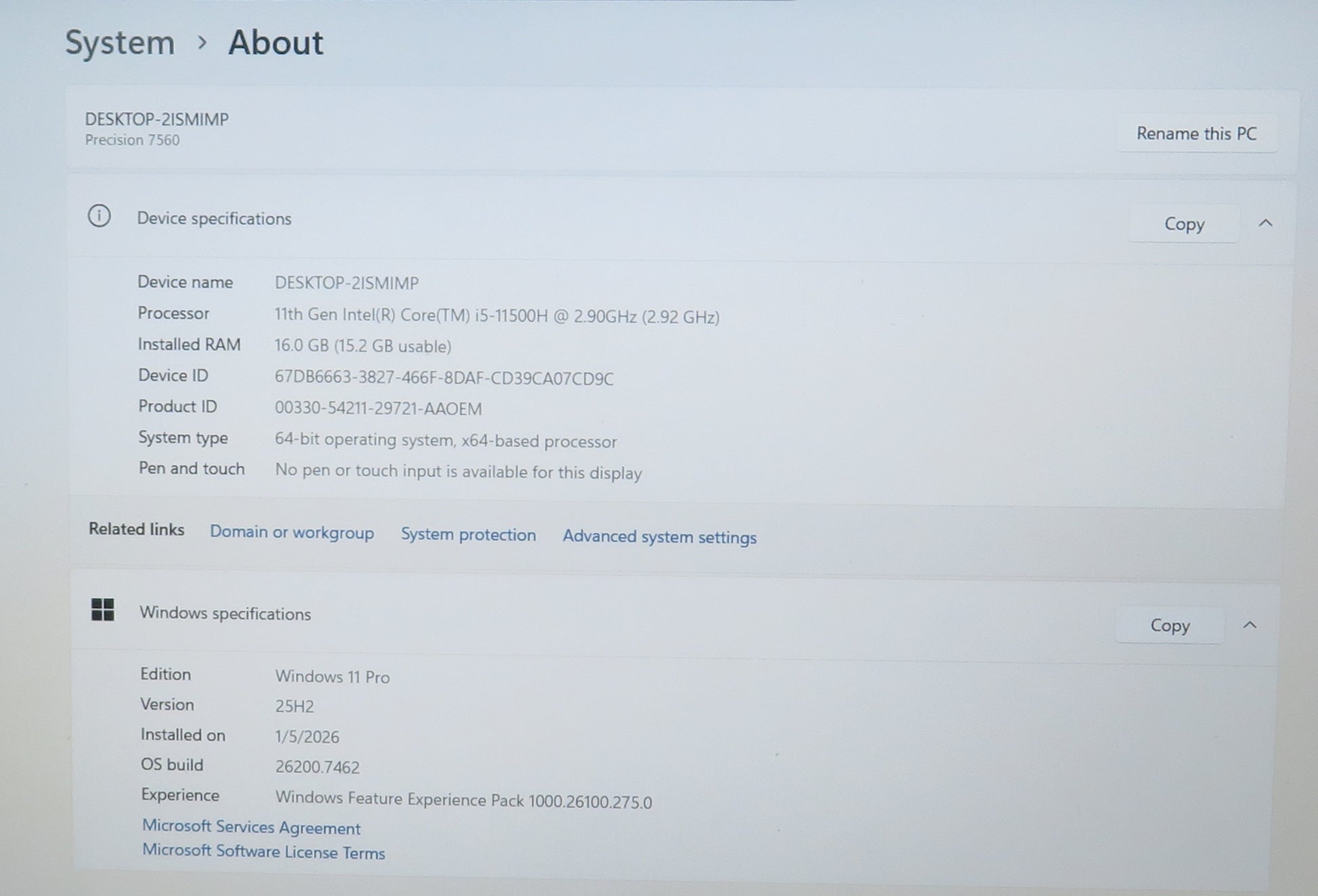Collapse the Windows specifications section

coord(1250,625)
